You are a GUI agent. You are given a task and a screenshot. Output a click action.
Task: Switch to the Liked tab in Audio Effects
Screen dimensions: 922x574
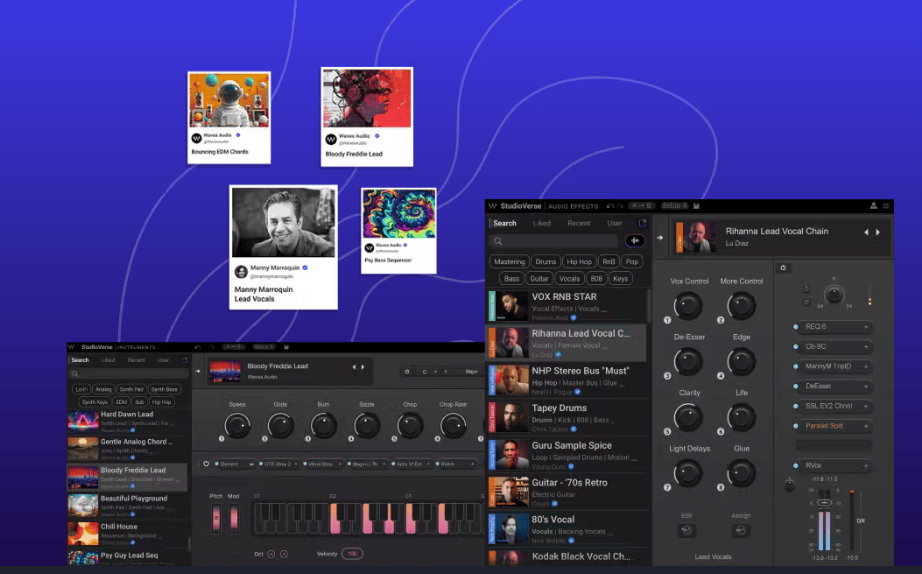541,223
